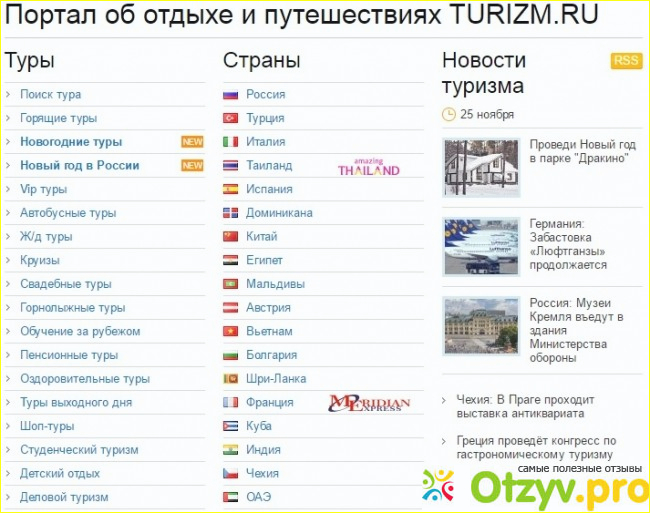The width and height of the screenshot is (650, 513).
Task: Open Автобусные туры
Action: 68,213
